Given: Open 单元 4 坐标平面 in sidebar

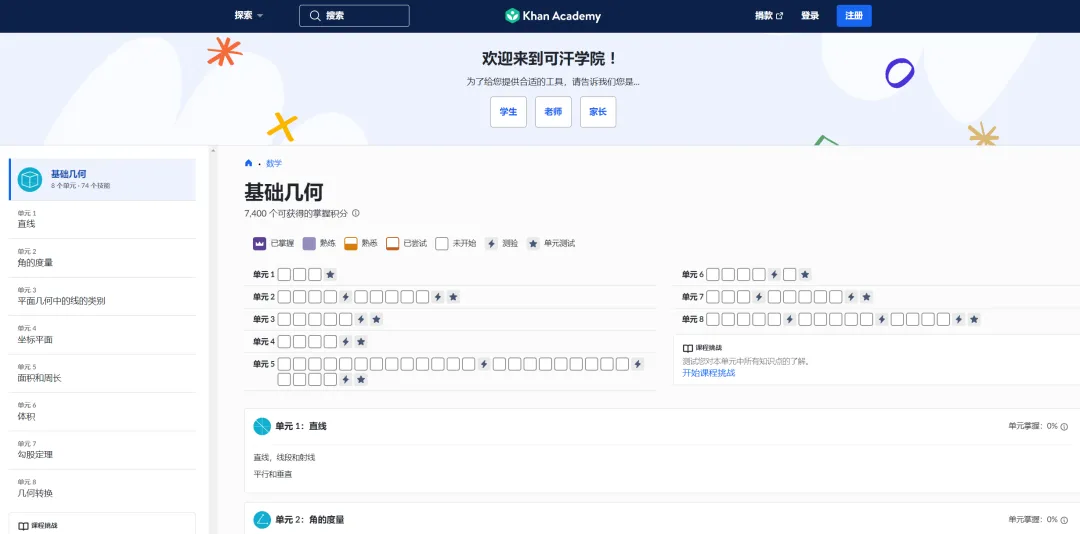Looking at the screenshot, I should 103,336.
